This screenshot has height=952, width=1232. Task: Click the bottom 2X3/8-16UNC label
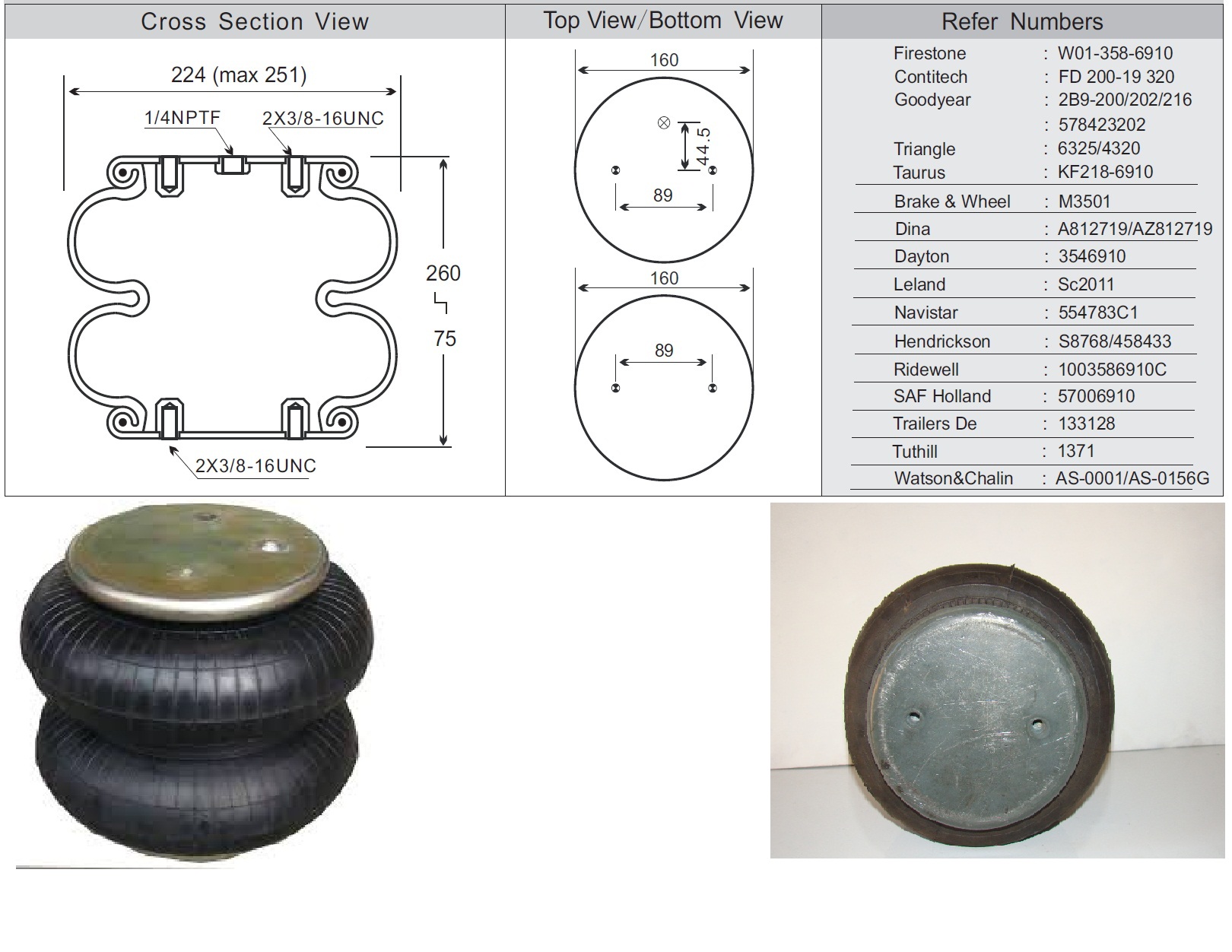click(x=256, y=466)
